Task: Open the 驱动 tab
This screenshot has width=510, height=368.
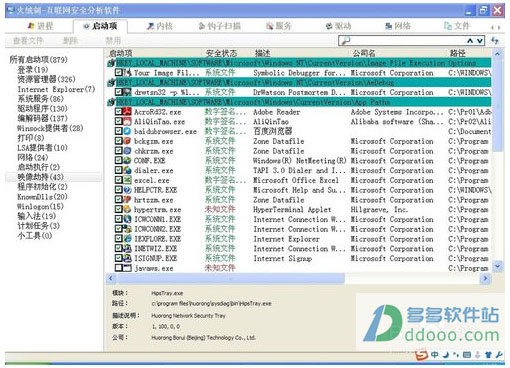Action: (338, 26)
